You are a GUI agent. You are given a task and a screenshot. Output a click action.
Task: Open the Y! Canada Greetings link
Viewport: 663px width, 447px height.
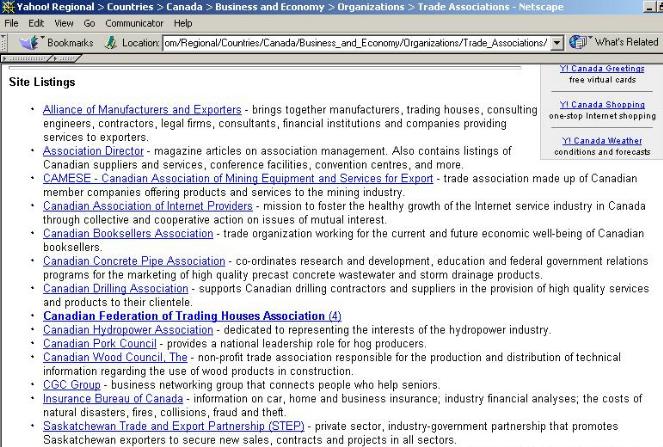602,69
